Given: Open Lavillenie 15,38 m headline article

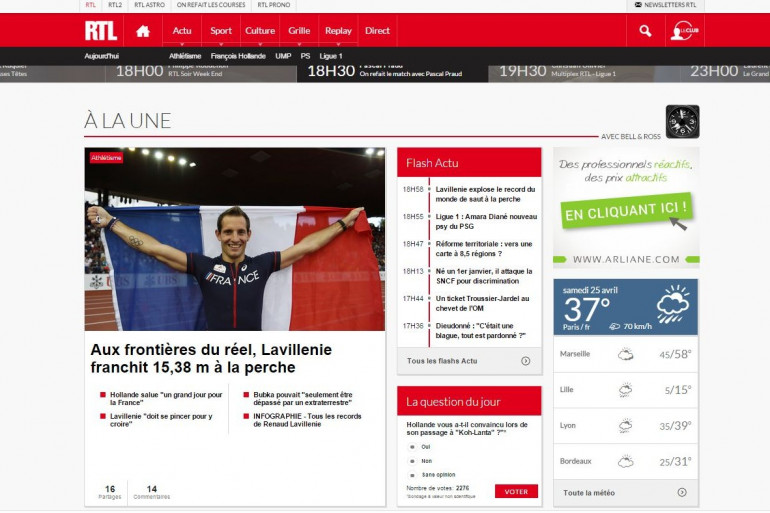Looking at the screenshot, I should [x=212, y=358].
